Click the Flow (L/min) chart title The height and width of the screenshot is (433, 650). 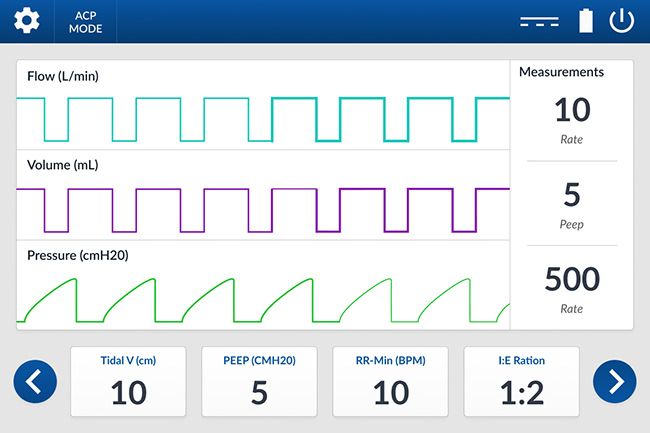coord(62,76)
